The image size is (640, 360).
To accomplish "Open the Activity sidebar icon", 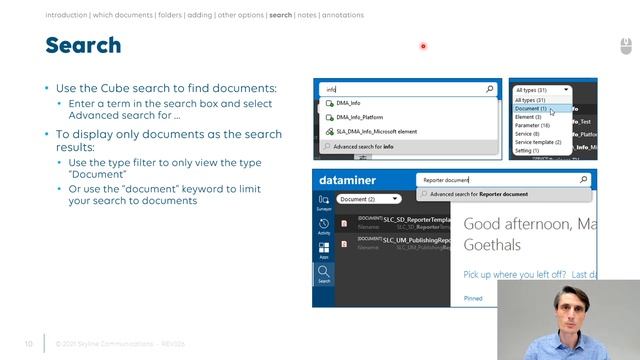I will 324,227.
